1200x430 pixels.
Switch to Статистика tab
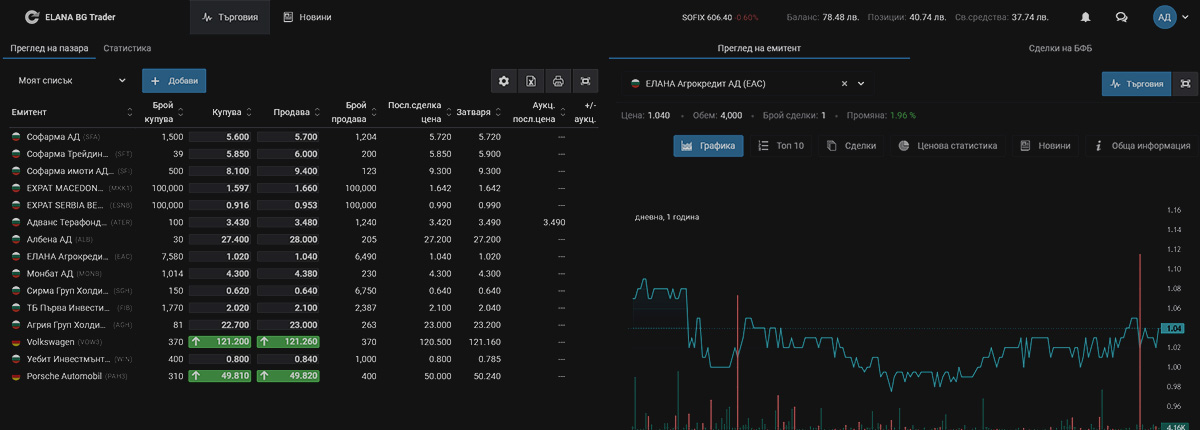[127, 47]
